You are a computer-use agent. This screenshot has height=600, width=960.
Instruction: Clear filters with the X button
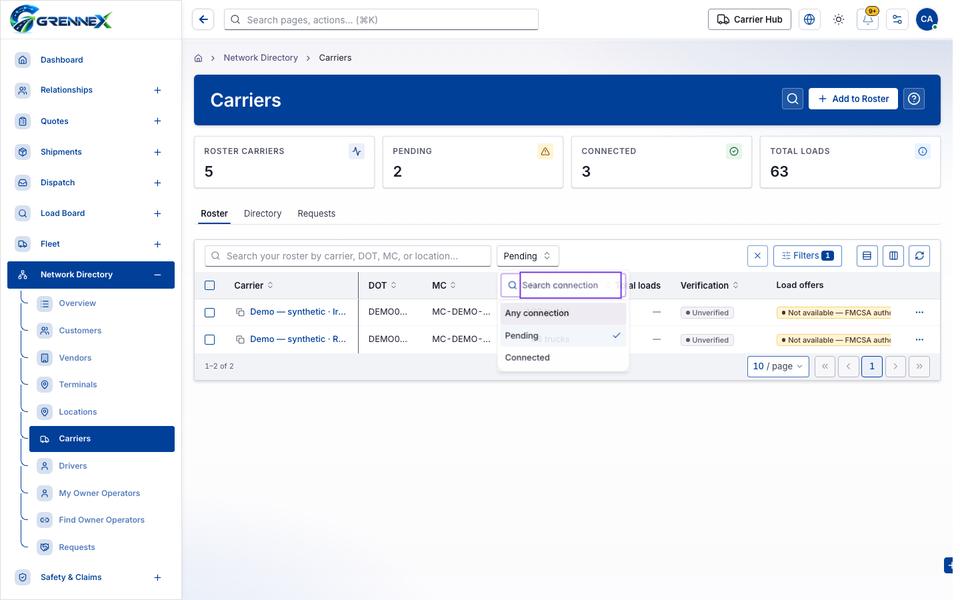(757, 256)
